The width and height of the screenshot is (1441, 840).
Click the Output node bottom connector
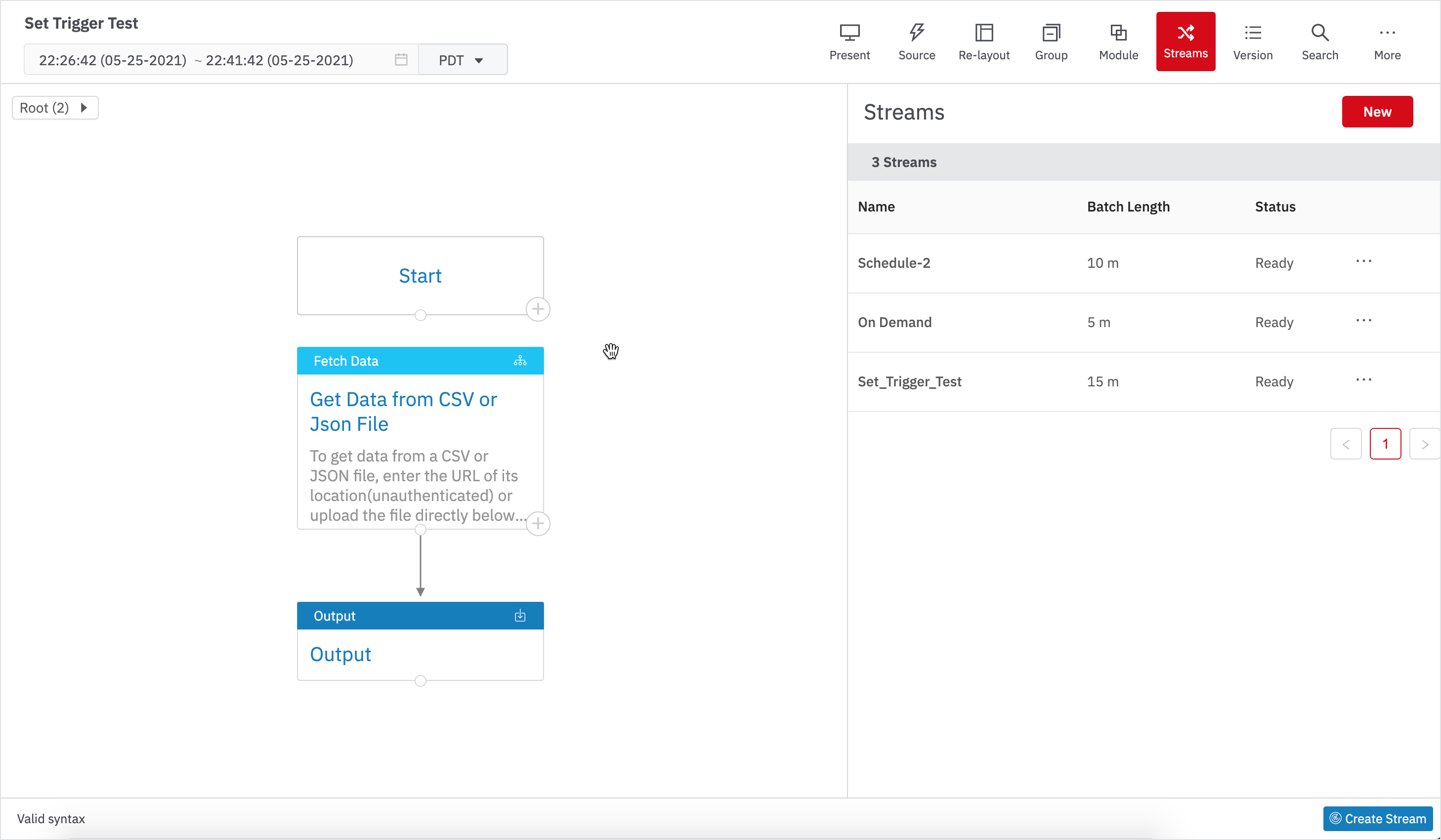[x=420, y=680]
